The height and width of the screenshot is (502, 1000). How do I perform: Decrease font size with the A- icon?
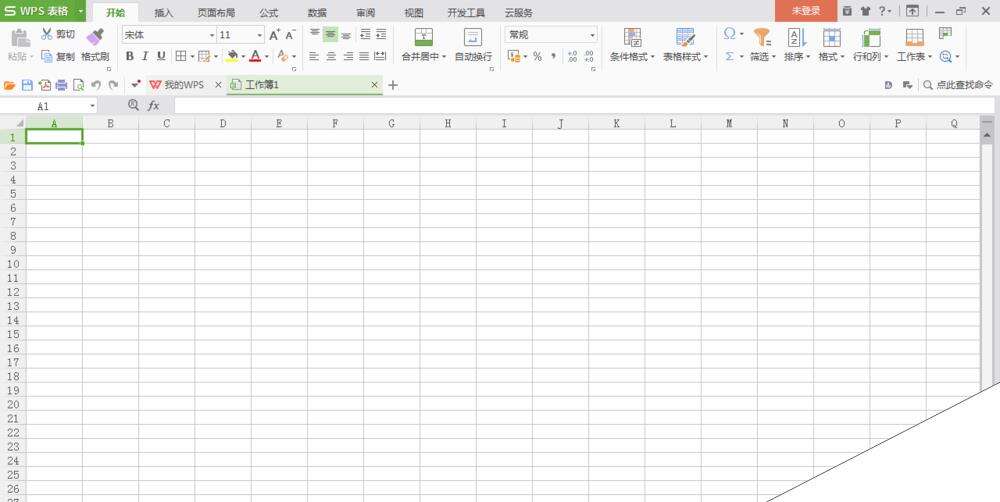pyautogui.click(x=290, y=35)
